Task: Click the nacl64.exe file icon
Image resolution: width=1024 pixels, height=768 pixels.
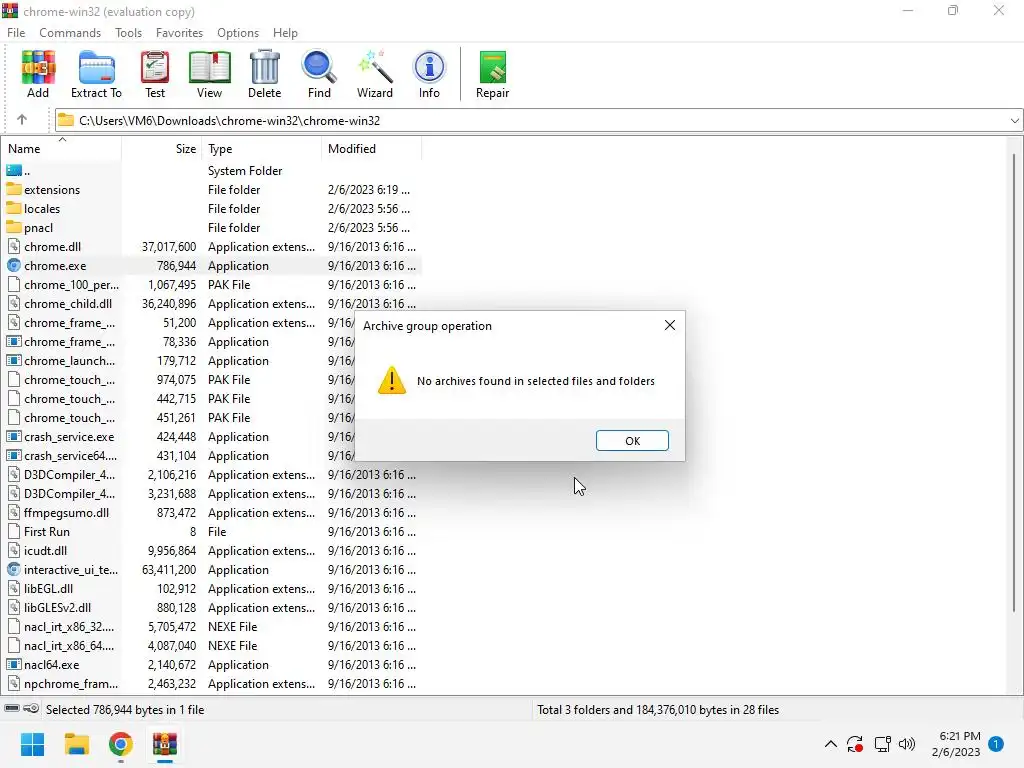Action: (14, 664)
